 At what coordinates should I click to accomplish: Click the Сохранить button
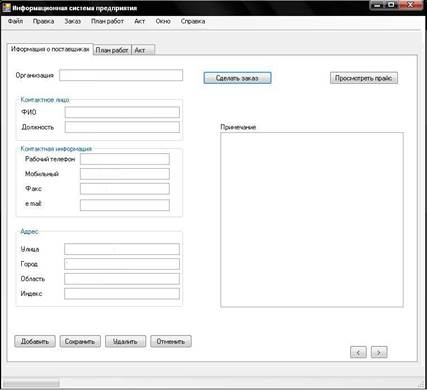point(80,341)
